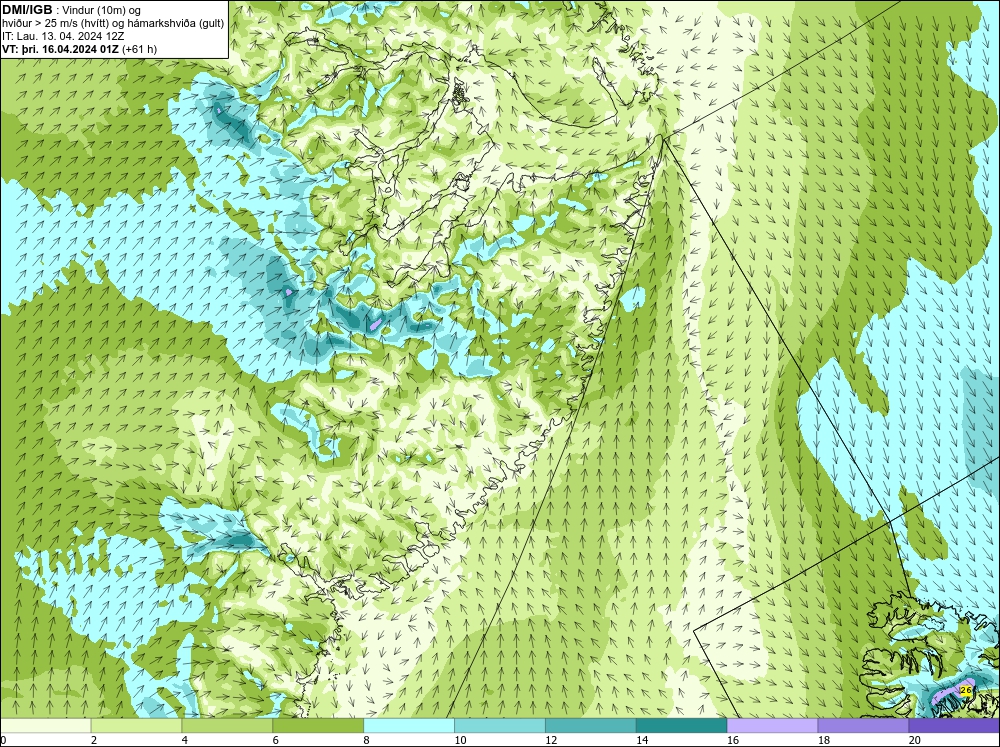Viewport: 1000px width, 747px height.
Task: Click the legend number 8
Action: coord(366,740)
